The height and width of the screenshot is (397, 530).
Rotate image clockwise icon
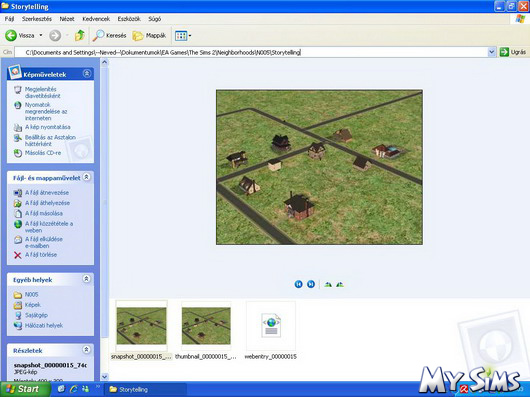click(328, 284)
